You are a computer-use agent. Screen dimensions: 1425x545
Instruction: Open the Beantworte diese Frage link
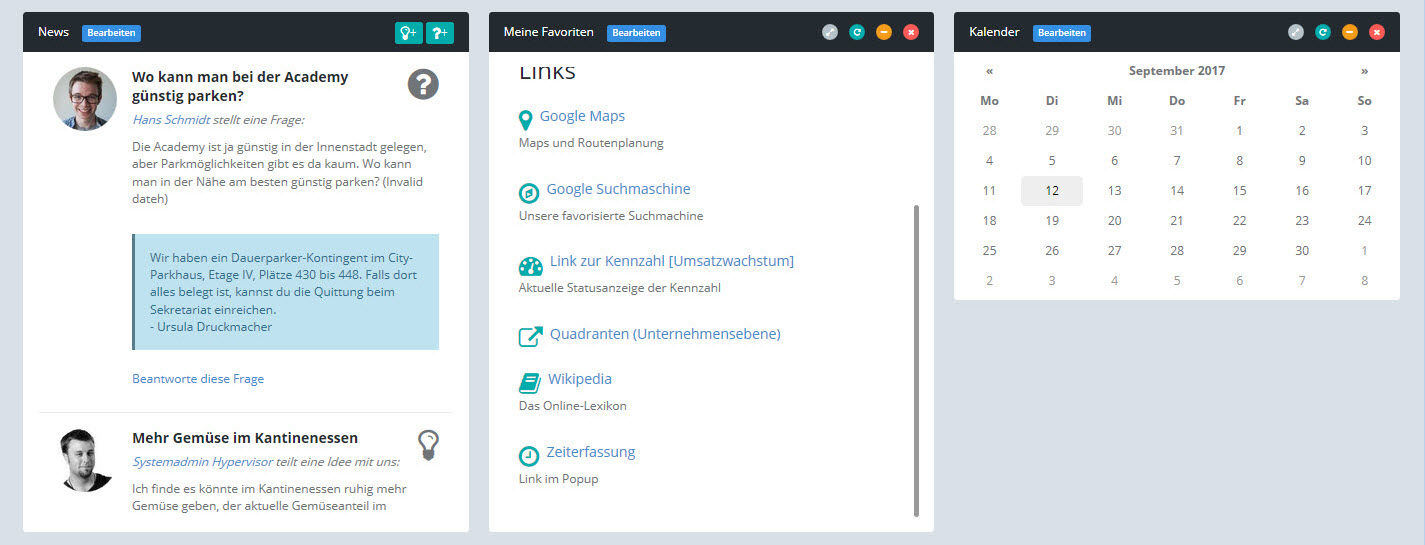click(198, 379)
